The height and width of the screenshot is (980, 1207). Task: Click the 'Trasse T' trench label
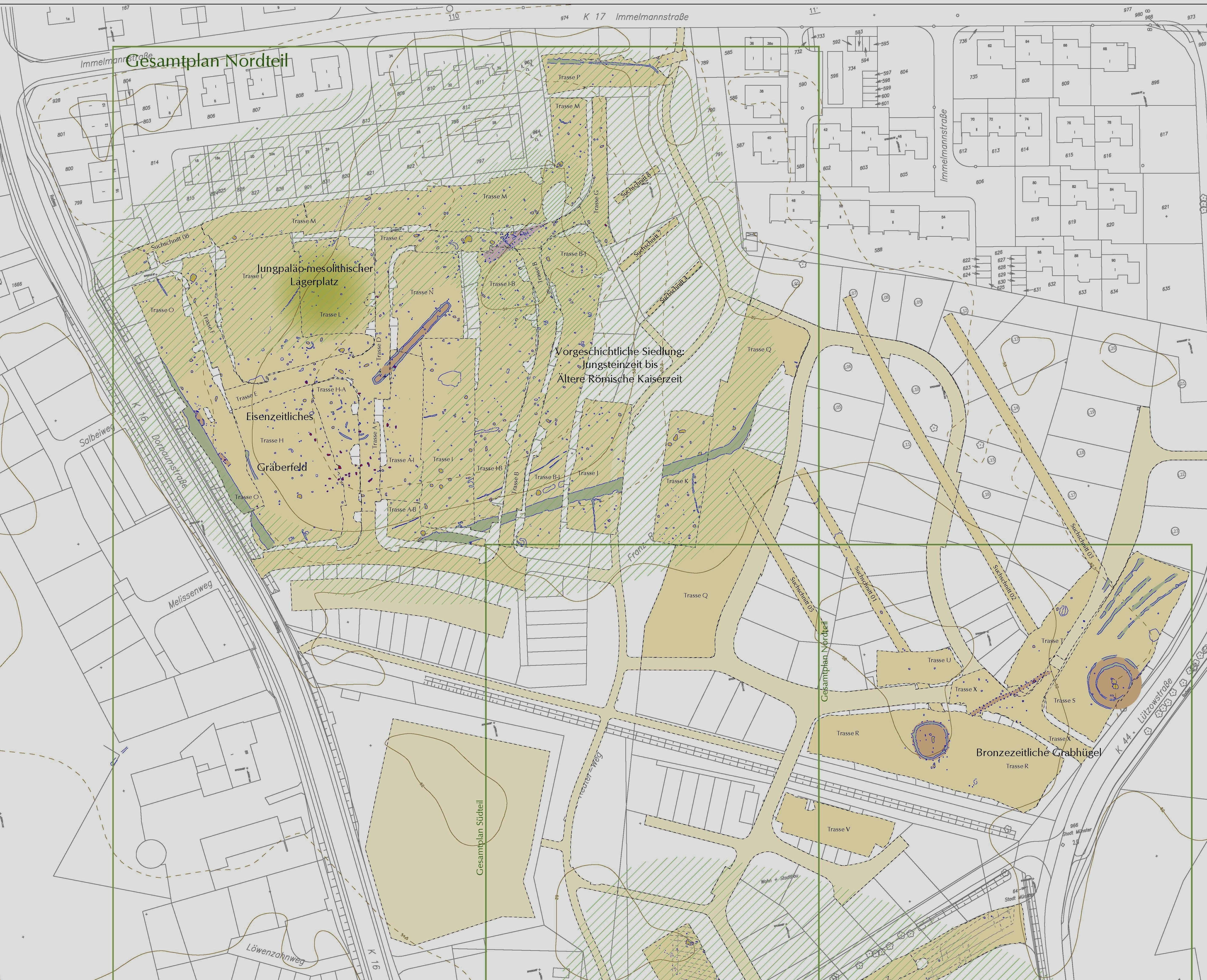1052,641
